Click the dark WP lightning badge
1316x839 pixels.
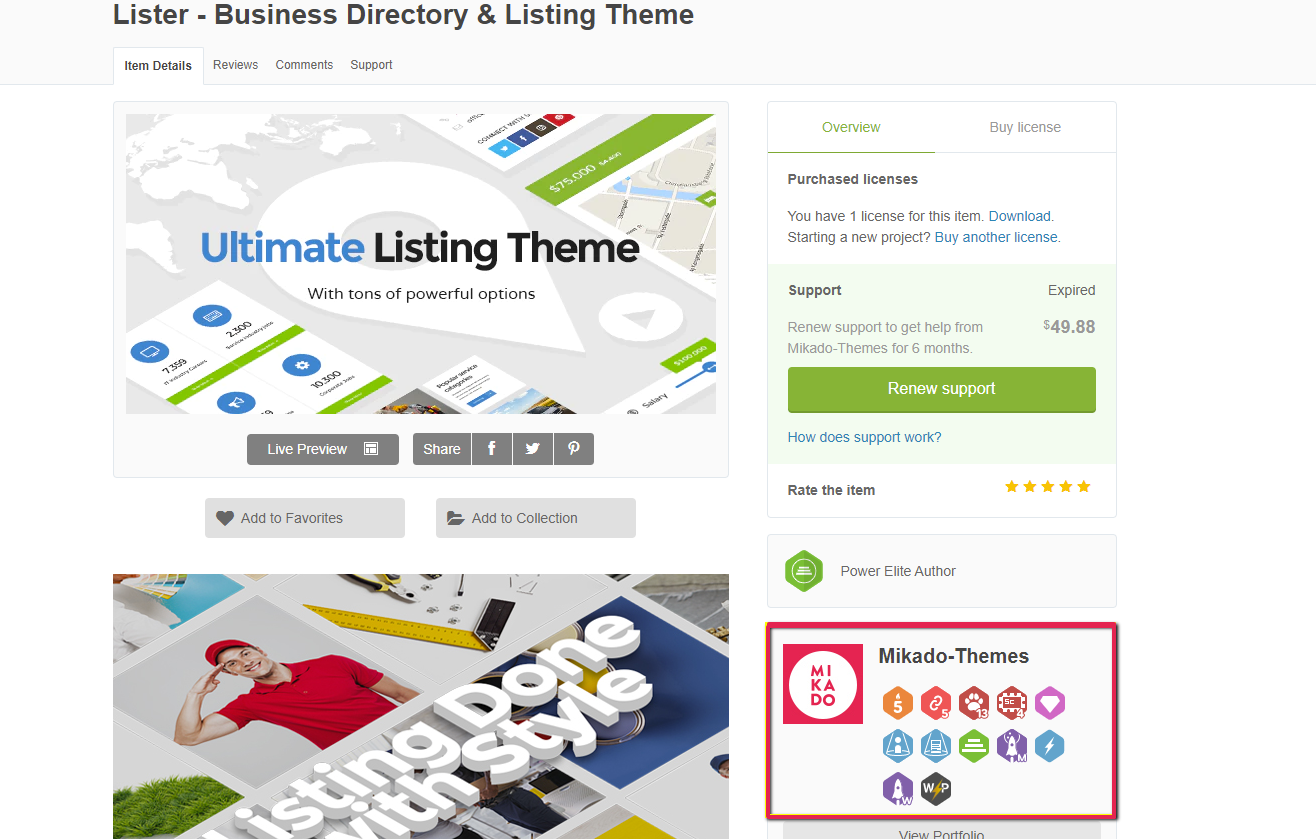point(936,789)
